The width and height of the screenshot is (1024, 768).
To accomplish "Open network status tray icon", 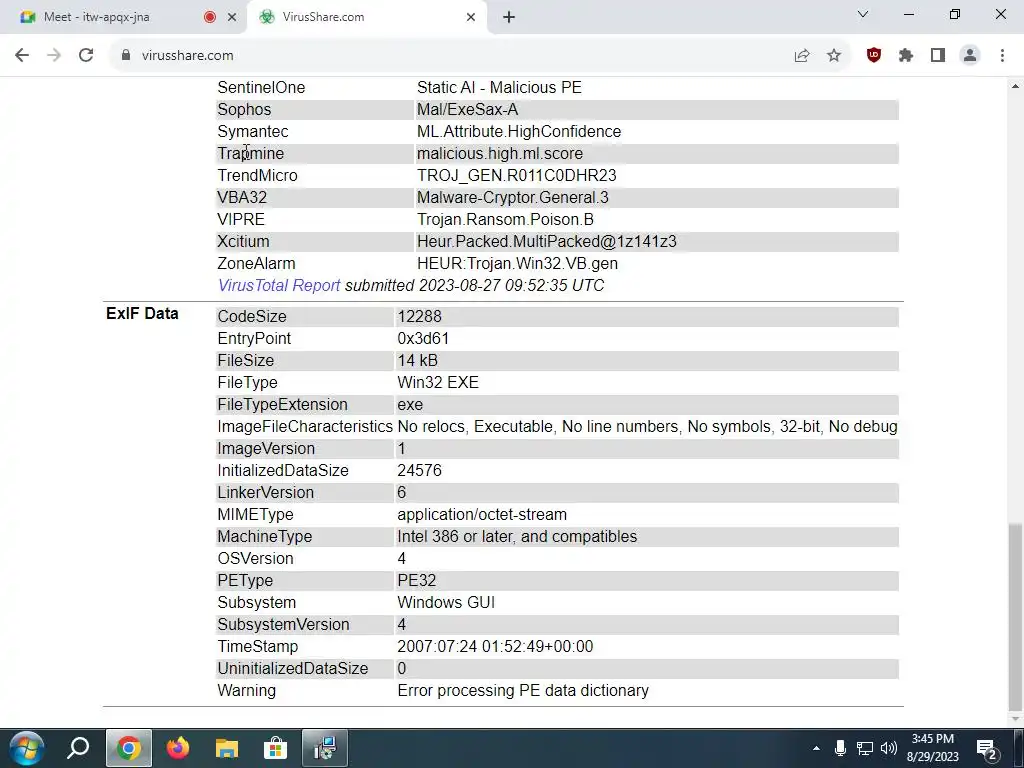I will coord(865,748).
